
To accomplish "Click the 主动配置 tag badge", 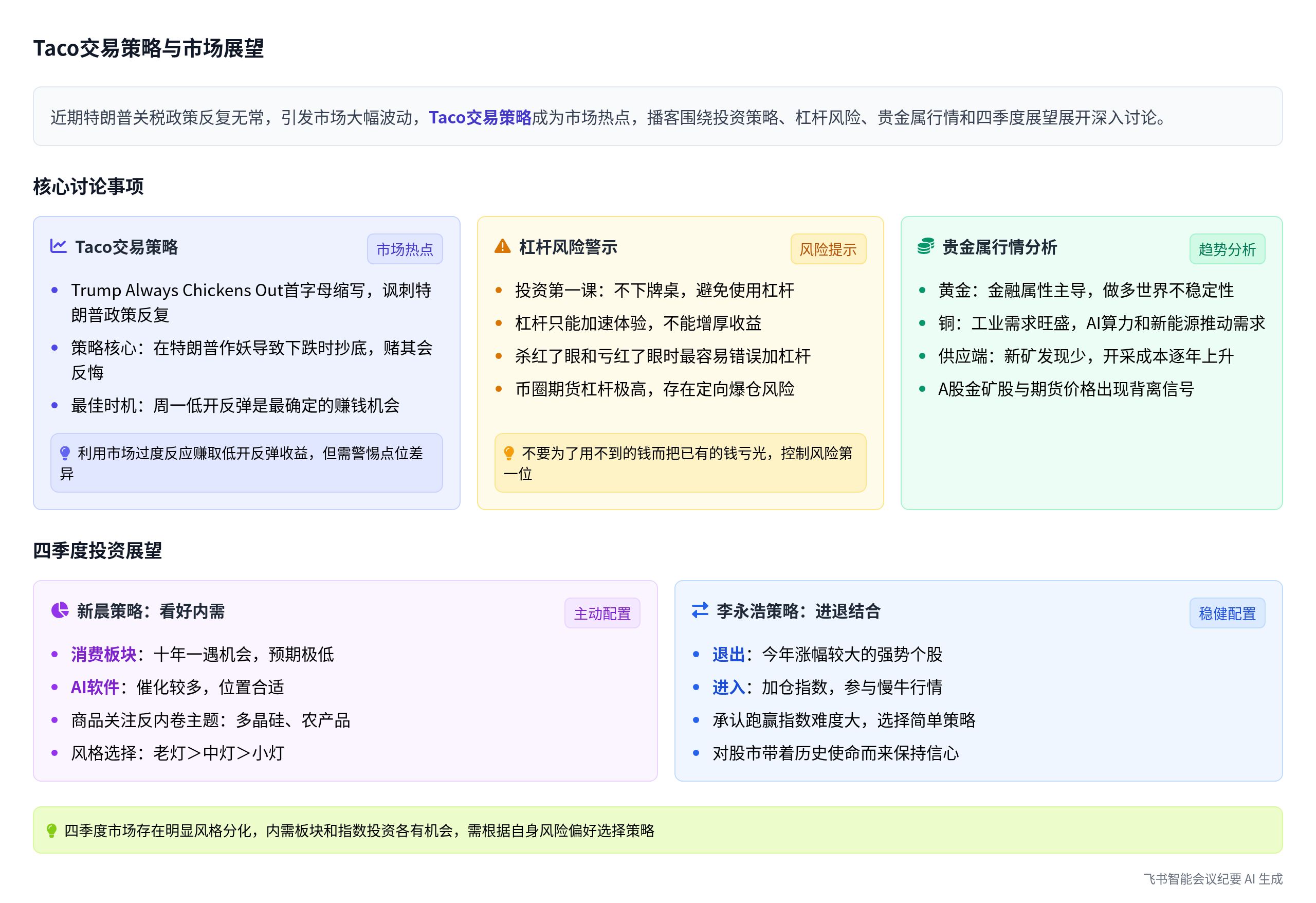I will tap(602, 613).
